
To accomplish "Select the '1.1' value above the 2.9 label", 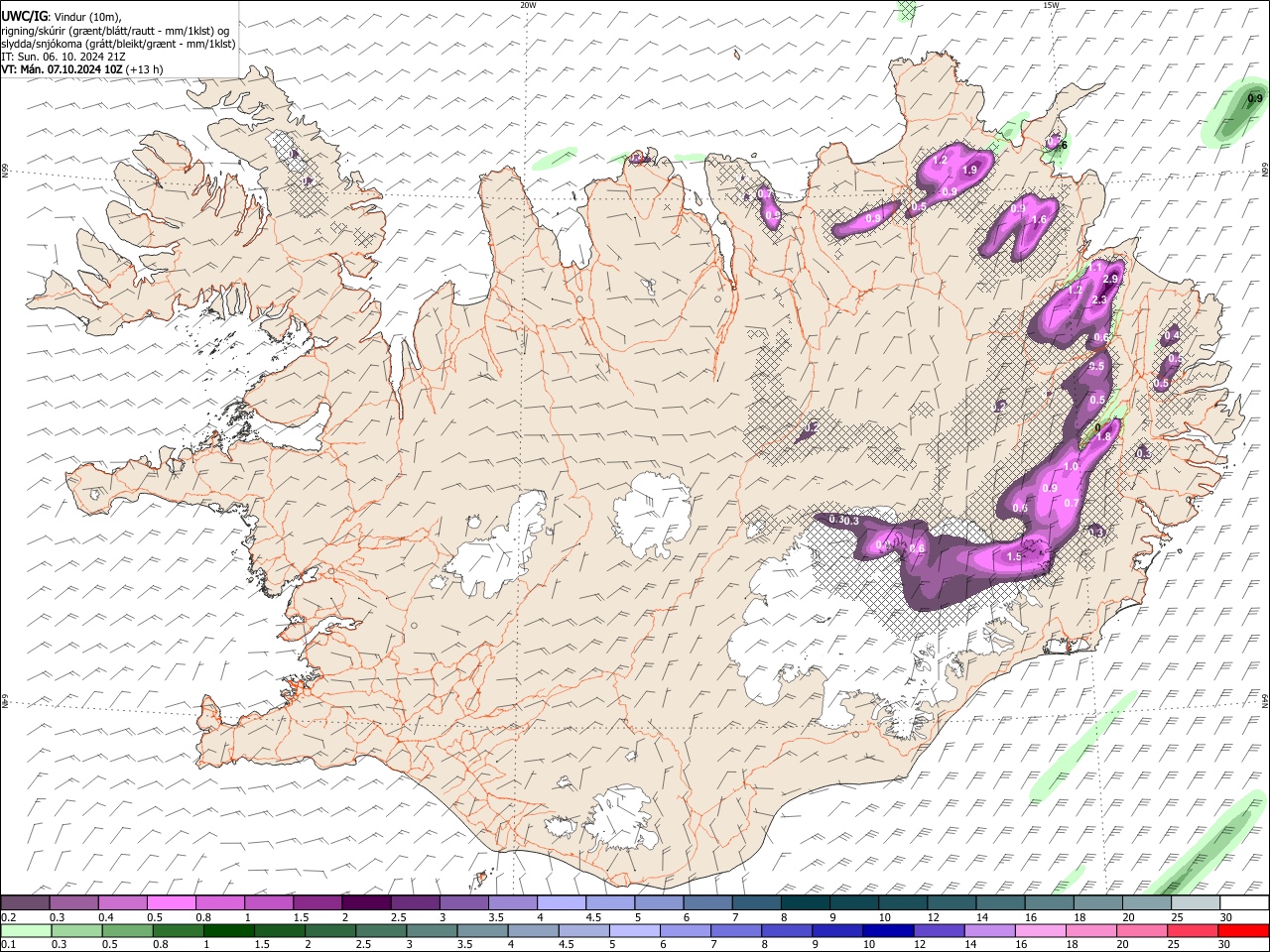I will pyautogui.click(x=1096, y=268).
